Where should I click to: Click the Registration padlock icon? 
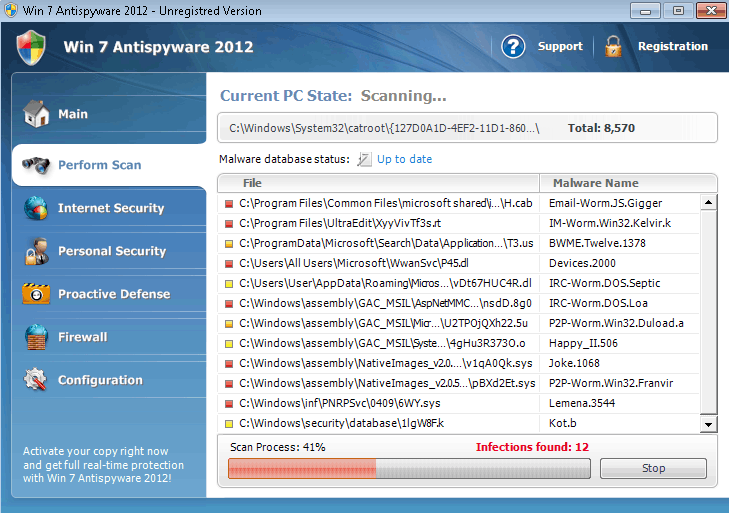[x=613, y=46]
